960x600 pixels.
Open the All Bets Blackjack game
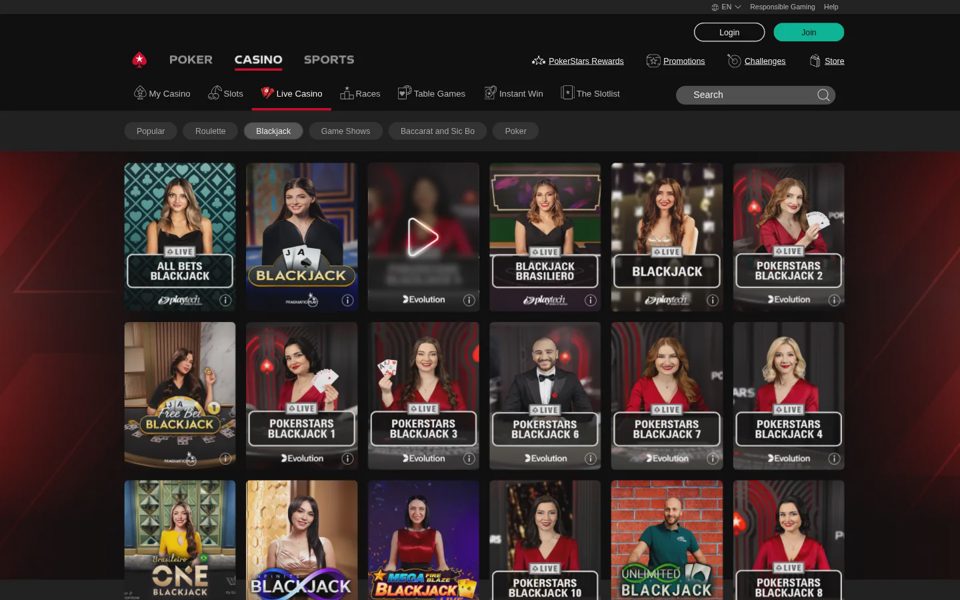[180, 237]
